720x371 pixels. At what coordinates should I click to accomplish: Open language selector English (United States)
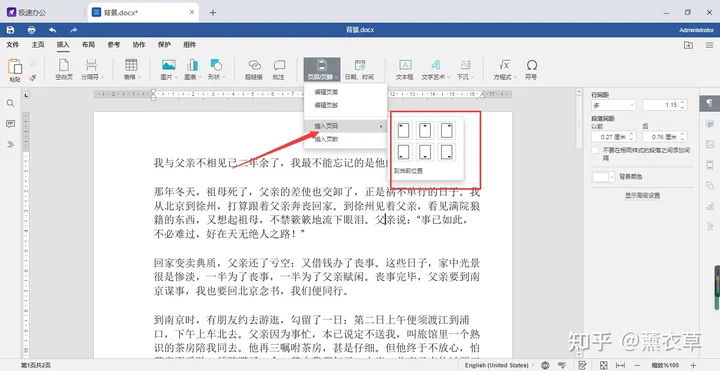(499, 365)
